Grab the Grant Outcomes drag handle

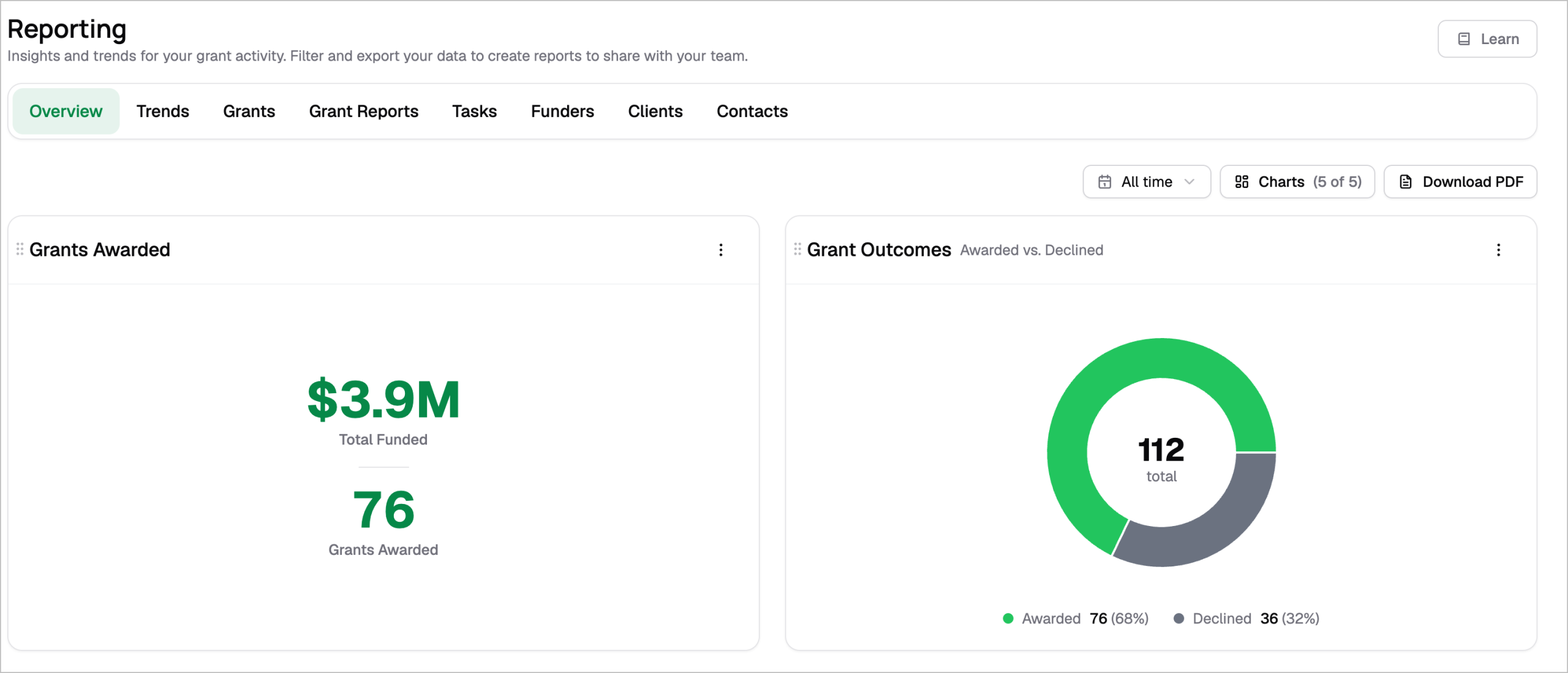click(x=797, y=249)
